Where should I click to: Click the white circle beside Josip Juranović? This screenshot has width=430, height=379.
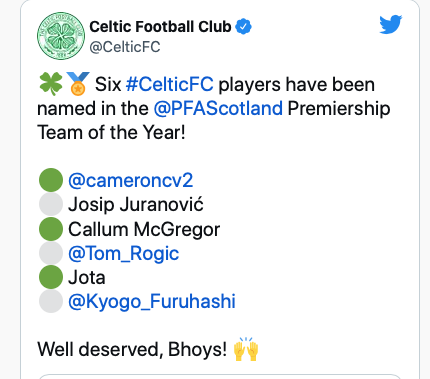point(51,204)
